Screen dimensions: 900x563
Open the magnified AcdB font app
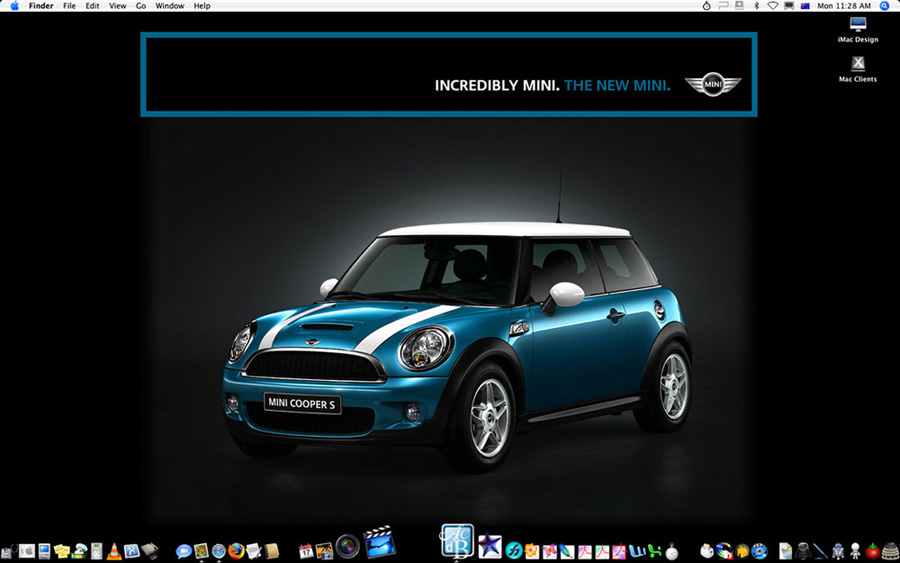(x=457, y=541)
